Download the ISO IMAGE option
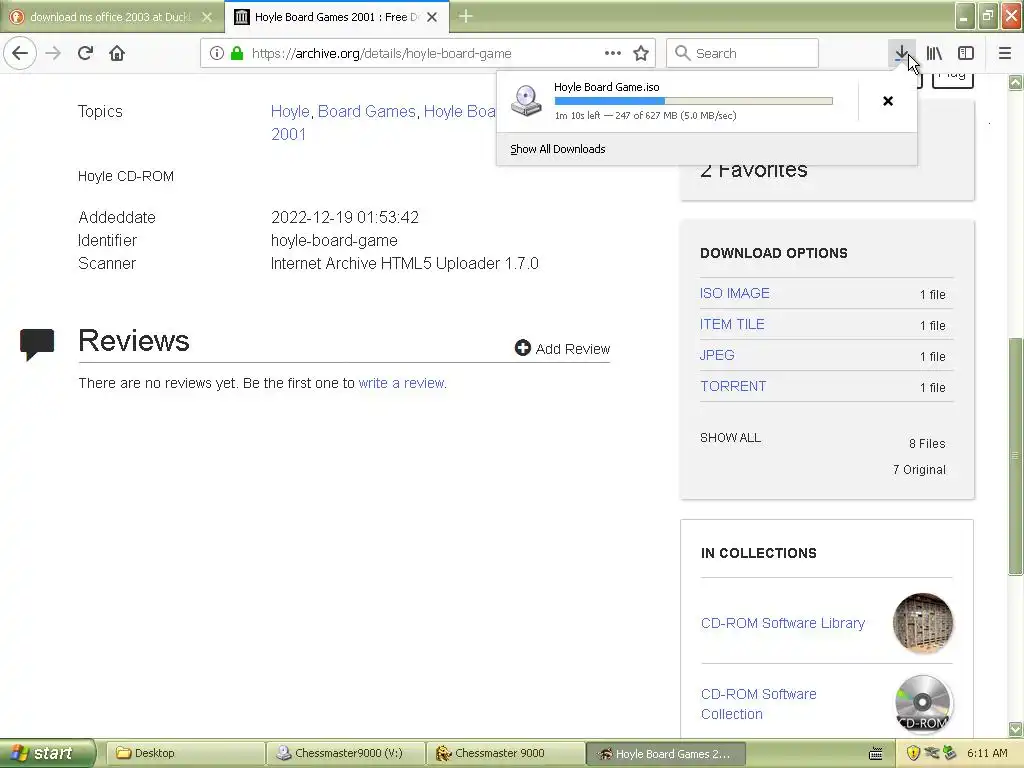1024x768 pixels. pyautogui.click(x=735, y=293)
